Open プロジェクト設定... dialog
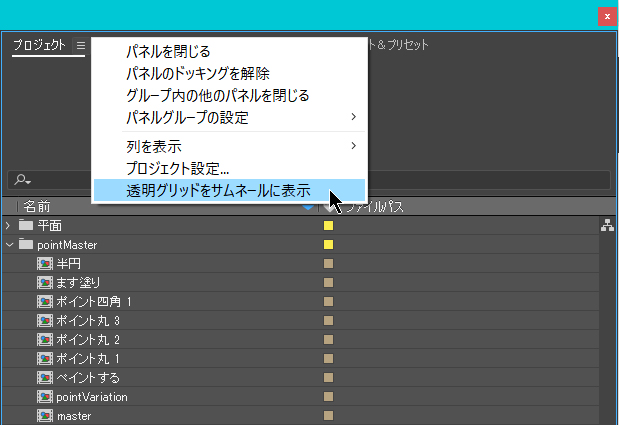Screen dimensions: 619x425 [177, 168]
